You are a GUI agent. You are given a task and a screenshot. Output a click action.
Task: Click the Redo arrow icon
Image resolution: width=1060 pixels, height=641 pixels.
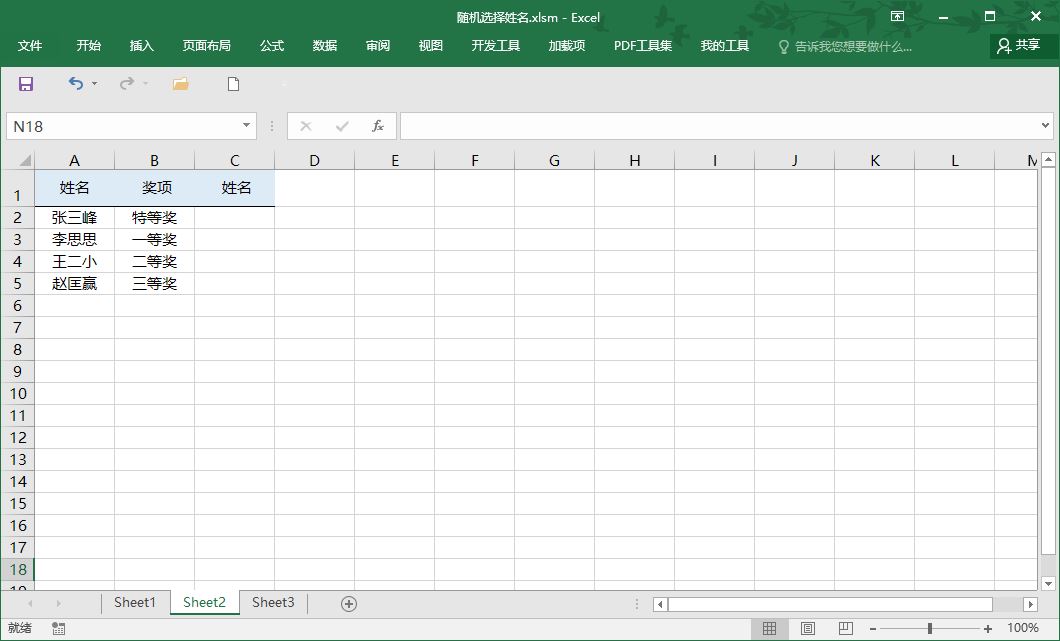(126, 83)
